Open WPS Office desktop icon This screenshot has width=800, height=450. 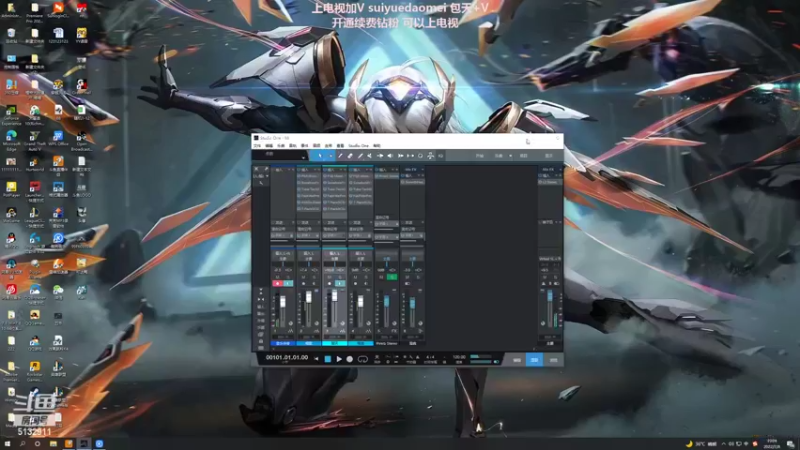pos(58,138)
